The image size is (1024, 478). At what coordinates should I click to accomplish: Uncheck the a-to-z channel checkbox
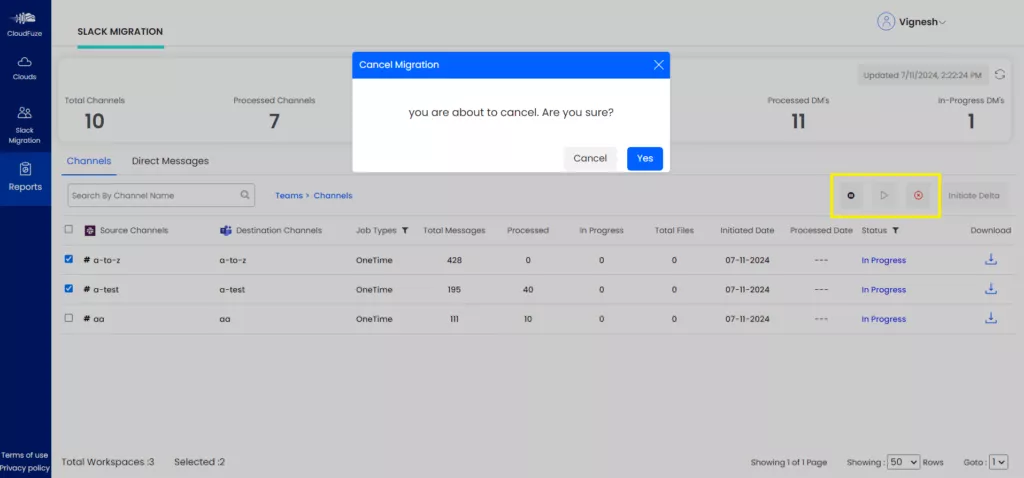(x=69, y=259)
